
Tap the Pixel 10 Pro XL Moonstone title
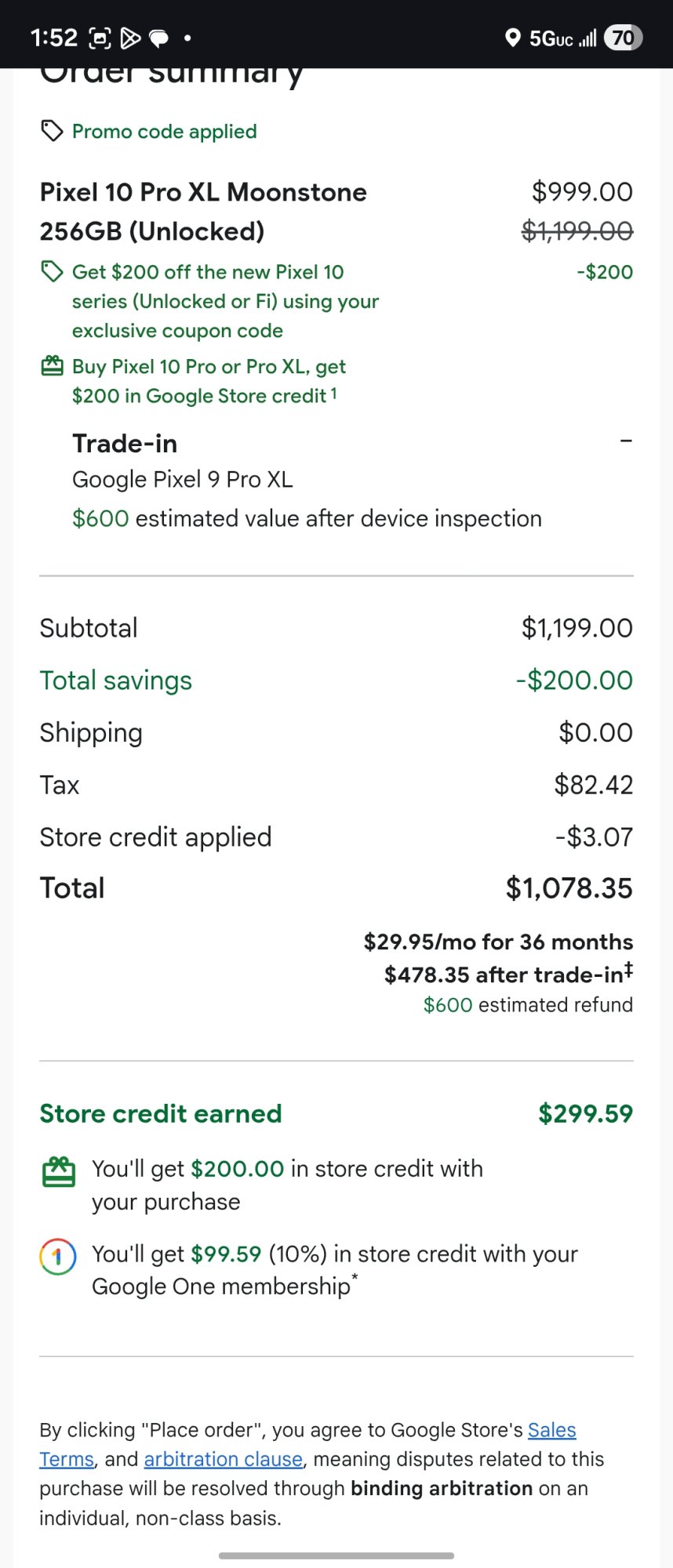(x=203, y=192)
